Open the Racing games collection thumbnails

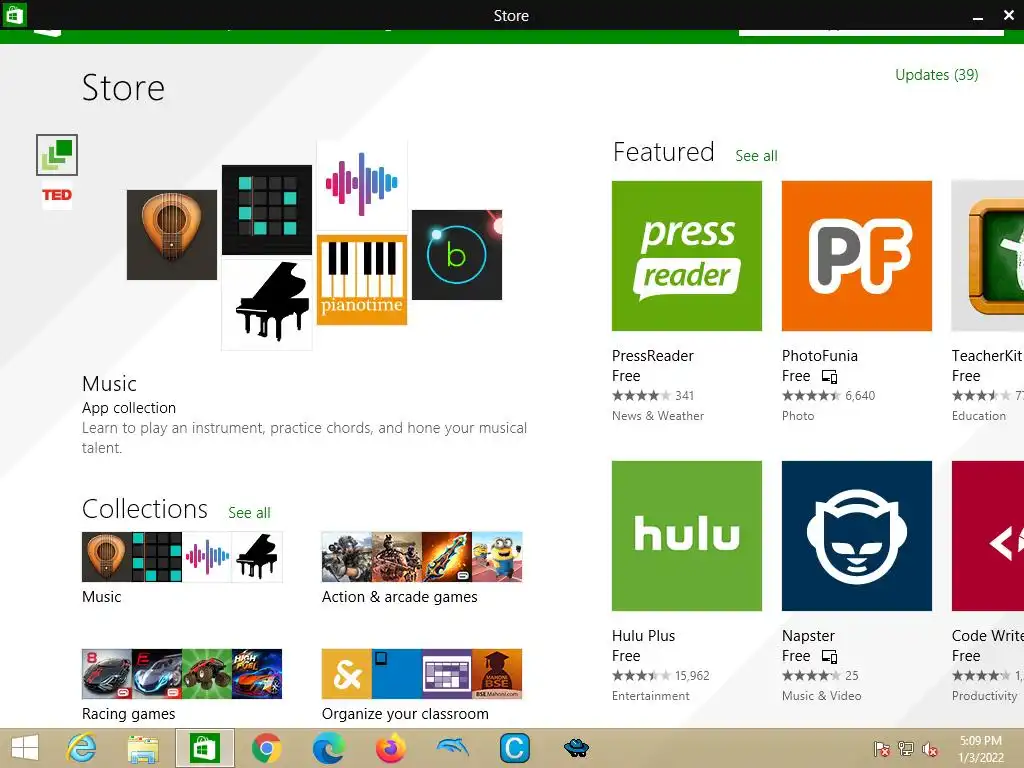(182, 674)
